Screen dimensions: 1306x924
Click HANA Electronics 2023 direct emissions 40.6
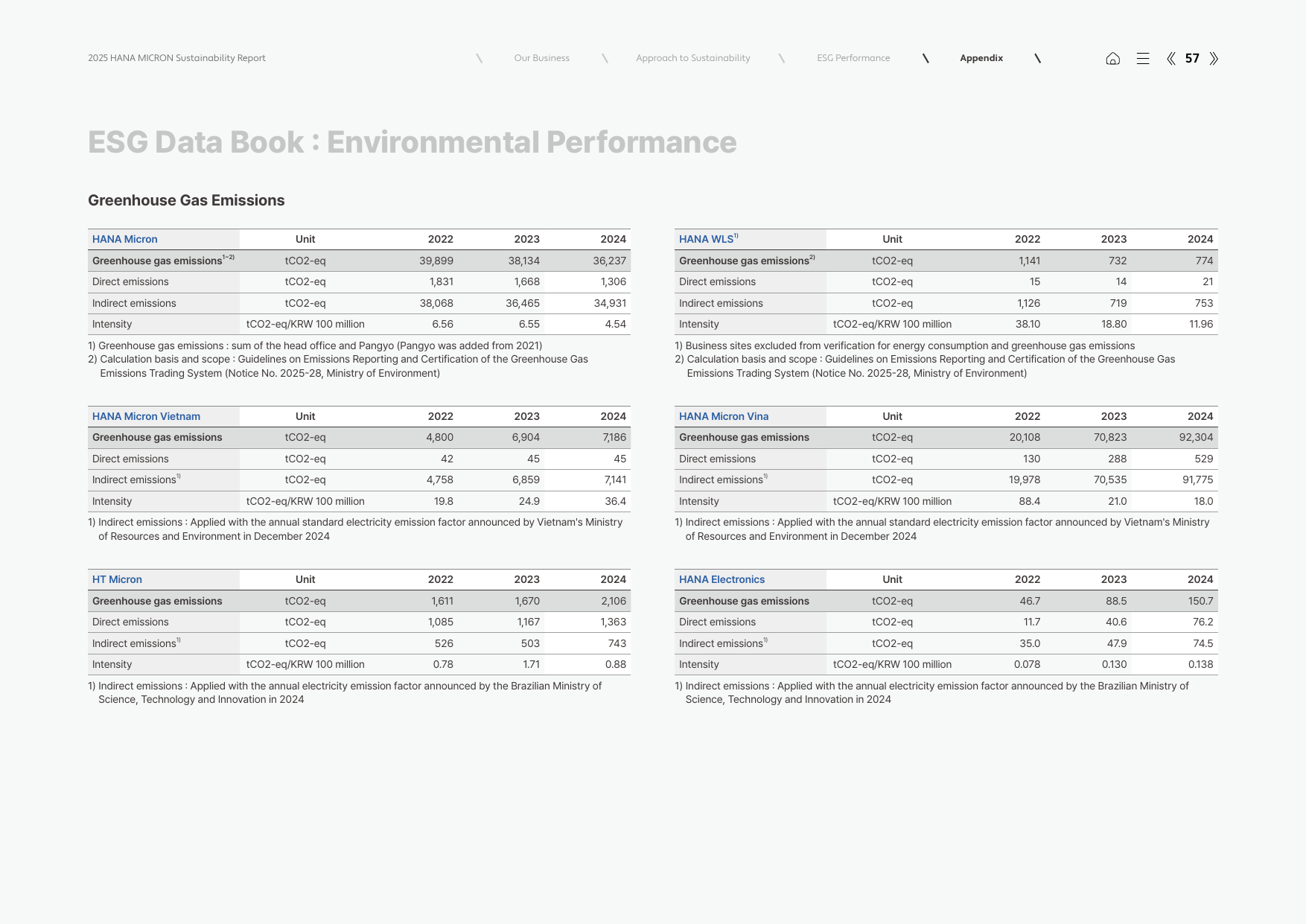1116,622
